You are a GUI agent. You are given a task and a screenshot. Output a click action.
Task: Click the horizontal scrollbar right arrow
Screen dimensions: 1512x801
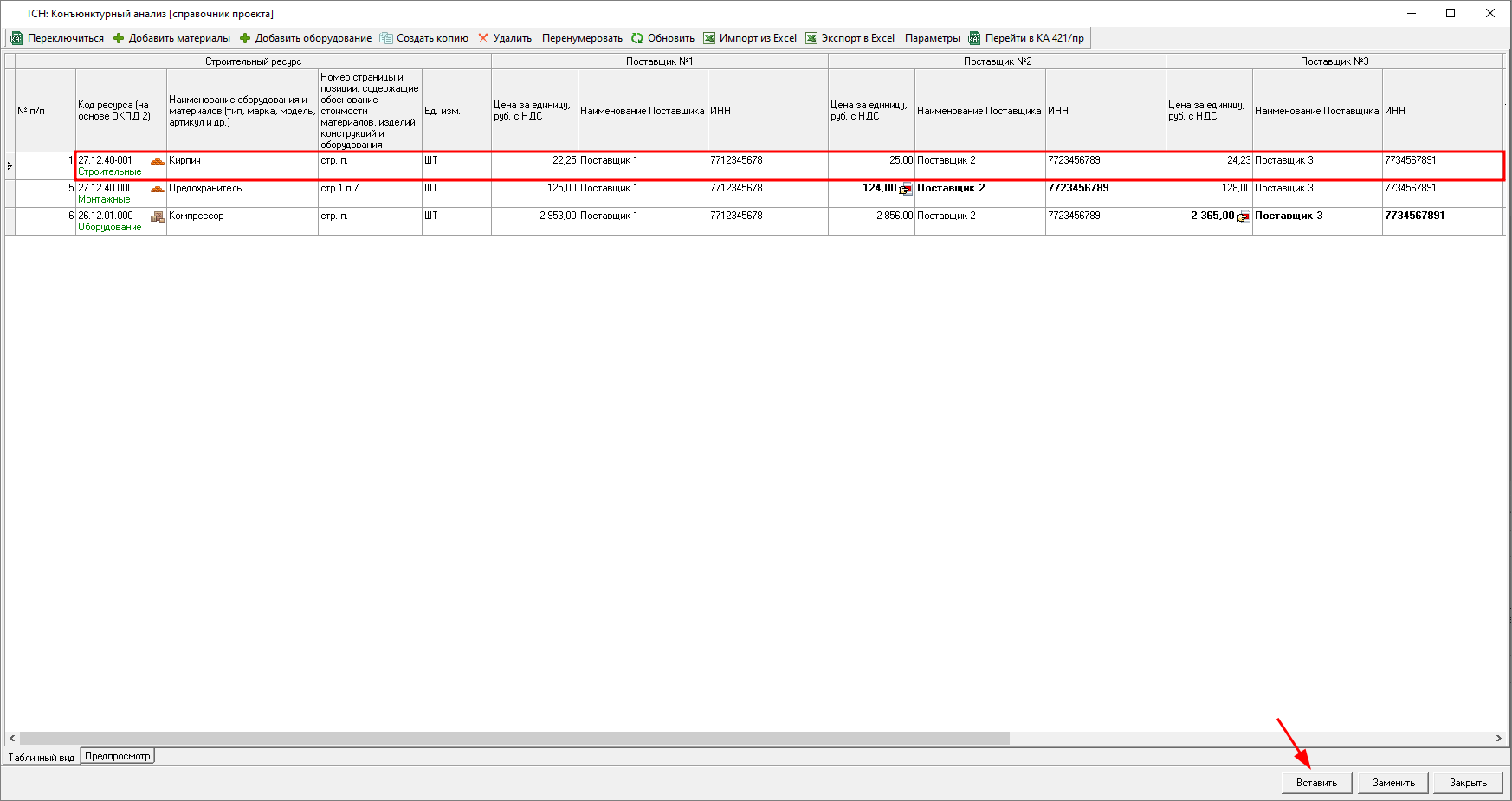1498,739
